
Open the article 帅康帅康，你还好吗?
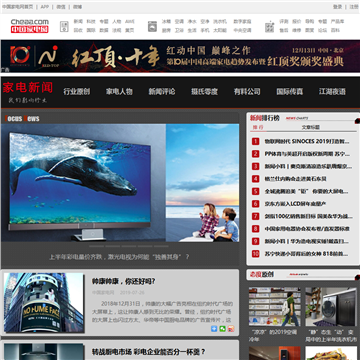[x=123, y=282]
